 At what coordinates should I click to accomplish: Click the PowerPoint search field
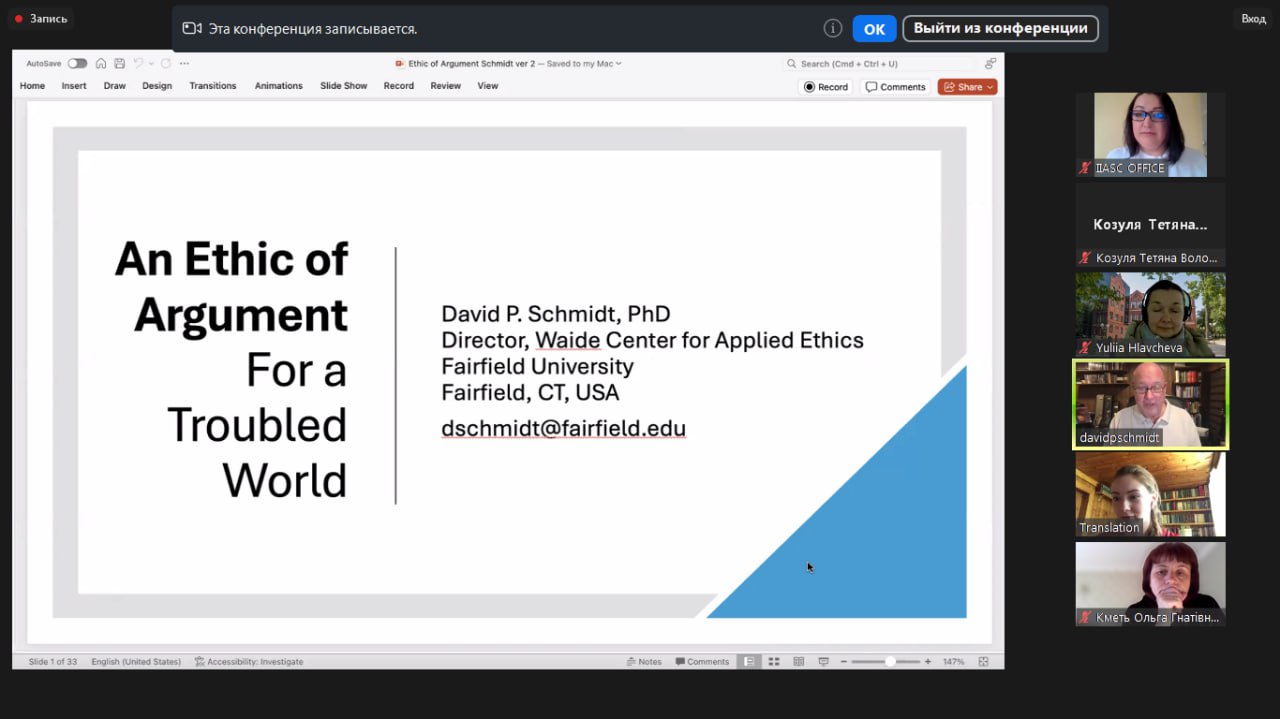click(x=880, y=63)
